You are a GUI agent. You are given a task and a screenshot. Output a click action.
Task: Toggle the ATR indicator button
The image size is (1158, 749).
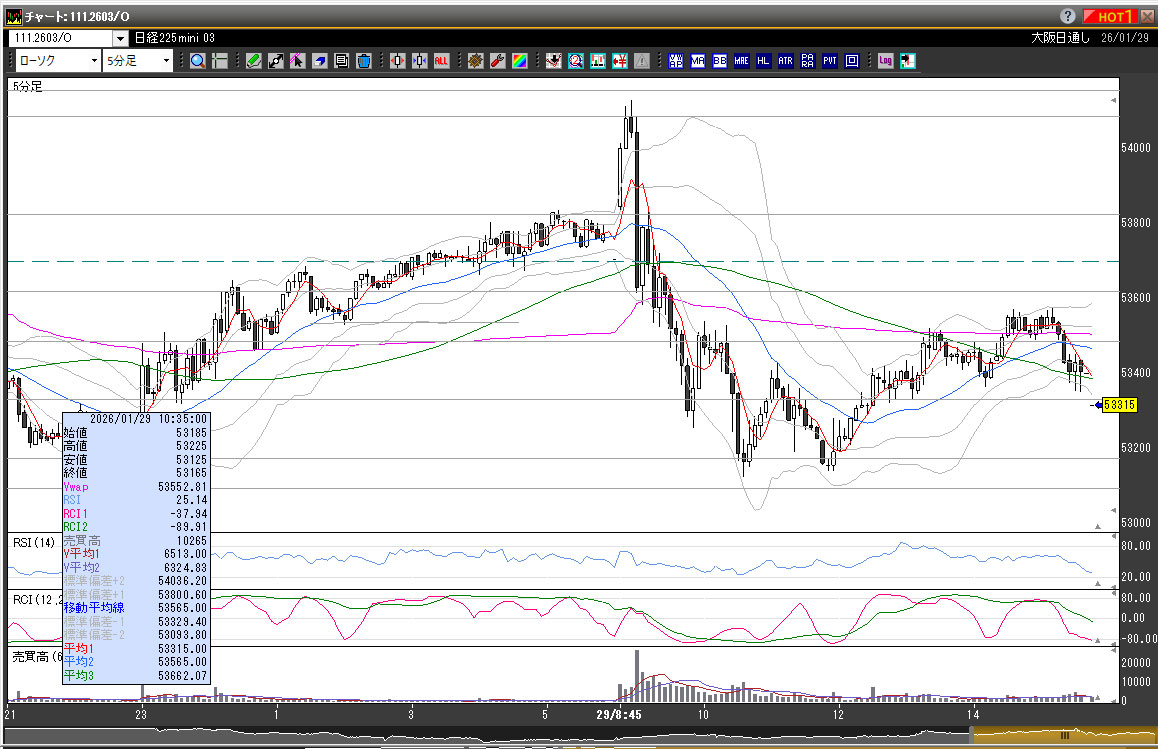(785, 61)
